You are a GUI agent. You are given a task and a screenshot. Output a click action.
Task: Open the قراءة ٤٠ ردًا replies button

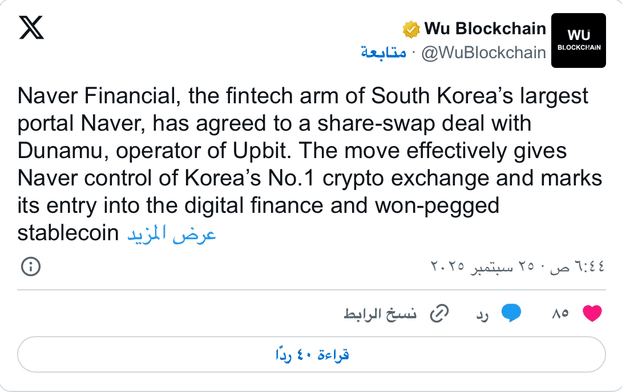(311, 354)
